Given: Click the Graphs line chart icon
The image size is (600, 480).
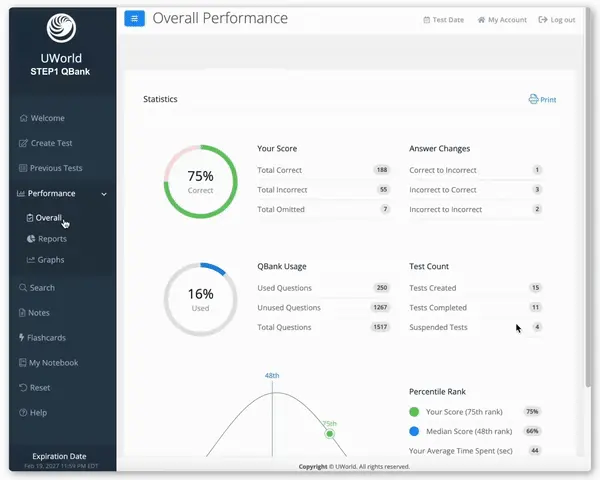Looking at the screenshot, I should 31,260.
